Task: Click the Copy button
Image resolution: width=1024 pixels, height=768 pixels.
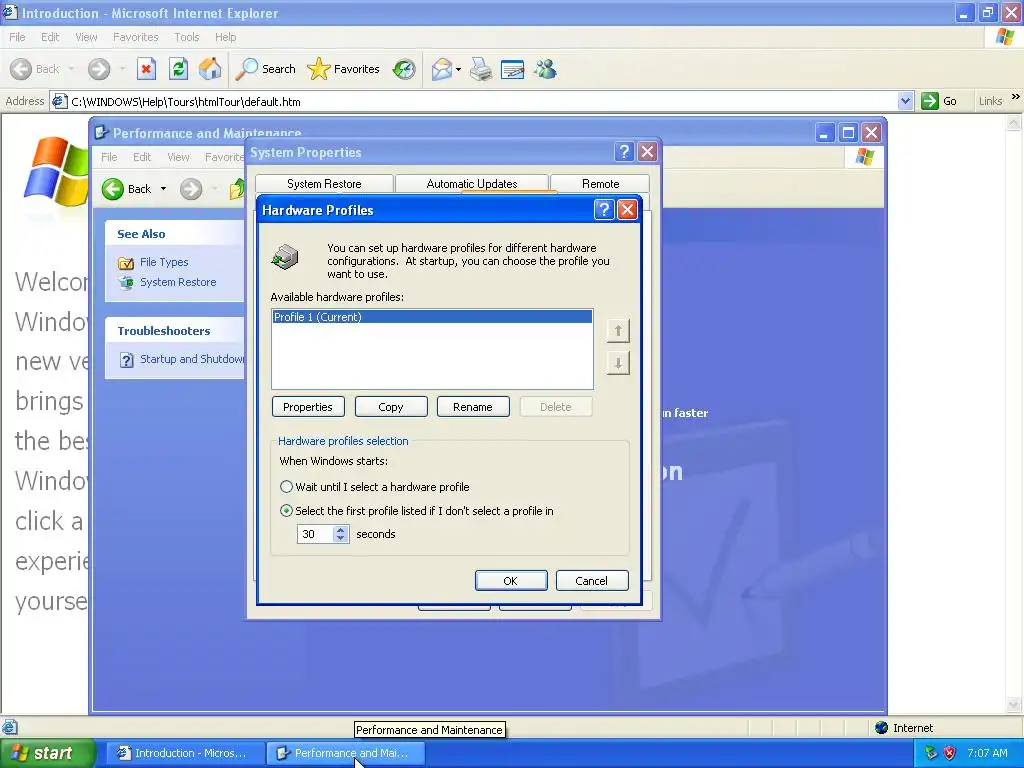Action: [x=391, y=407]
